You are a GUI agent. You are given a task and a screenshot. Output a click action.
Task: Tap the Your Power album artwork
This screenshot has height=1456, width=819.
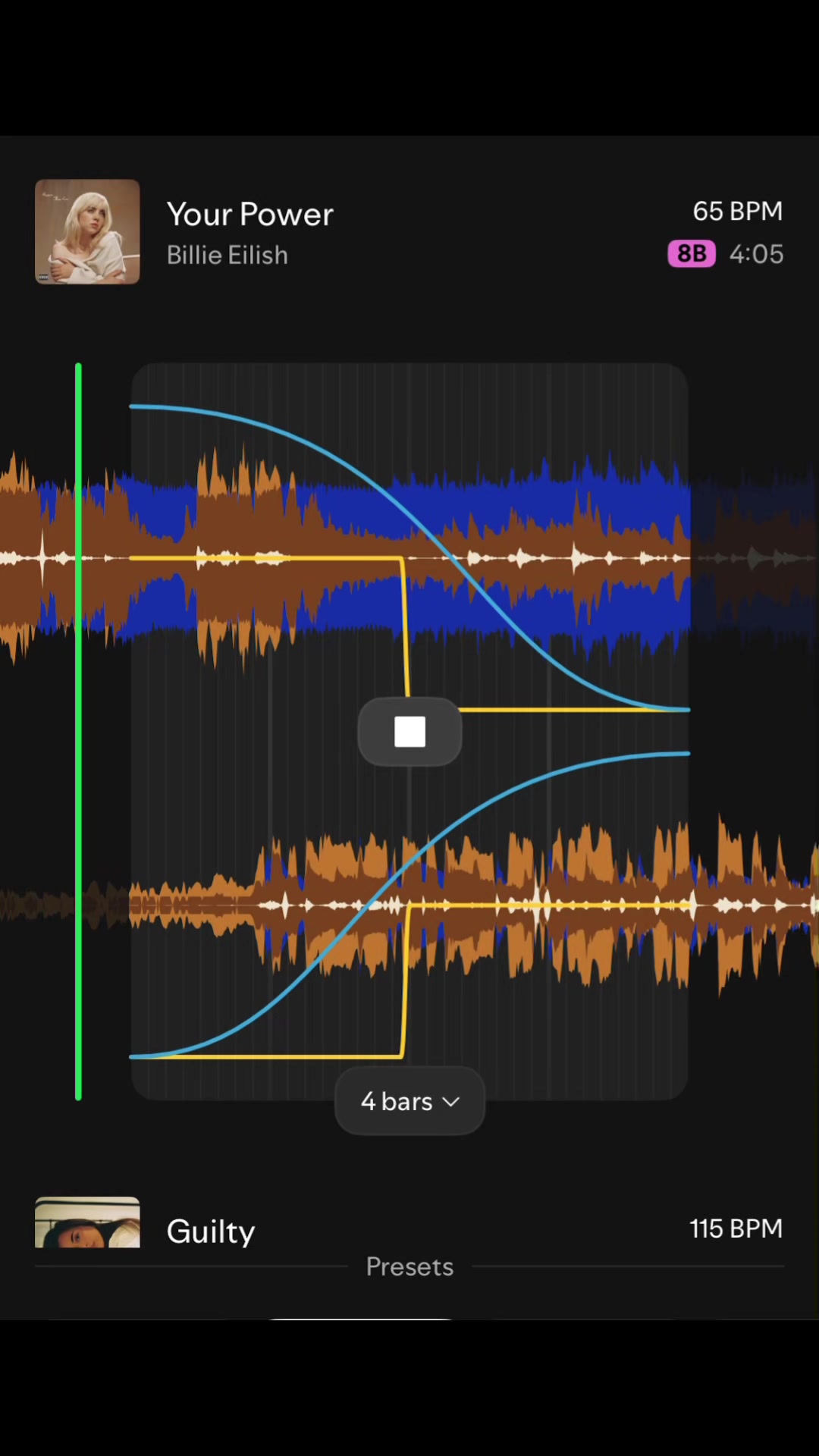[87, 231]
